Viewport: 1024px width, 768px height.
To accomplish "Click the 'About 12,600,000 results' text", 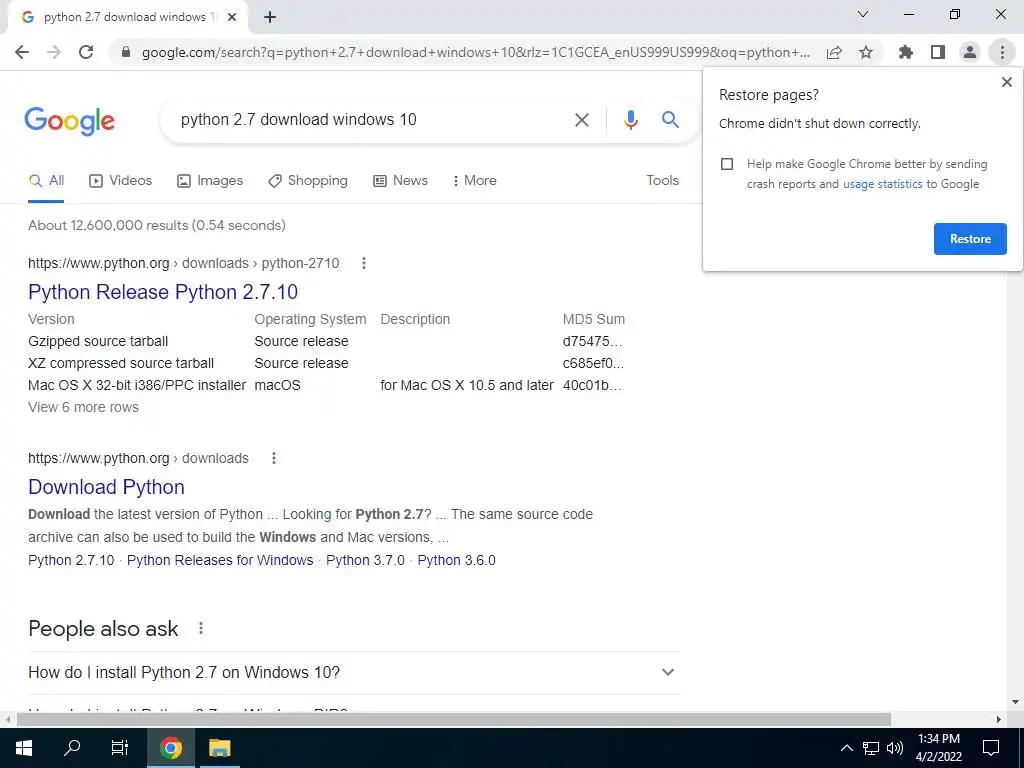I will pos(157,225).
